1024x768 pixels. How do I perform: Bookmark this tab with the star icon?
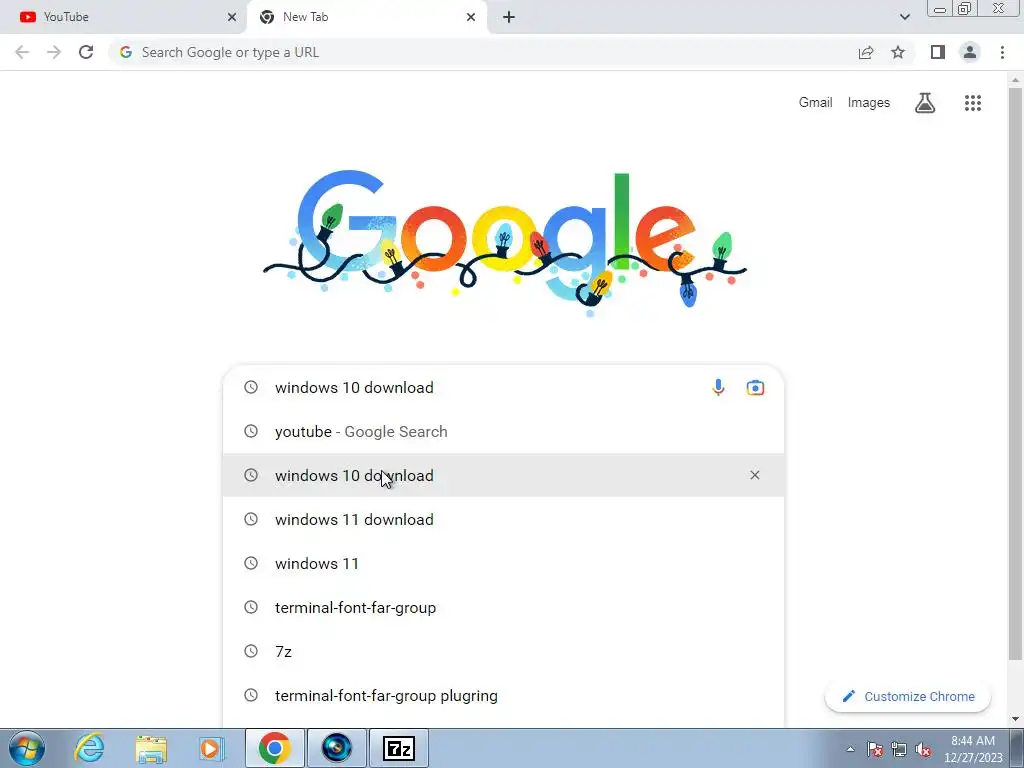[x=898, y=52]
